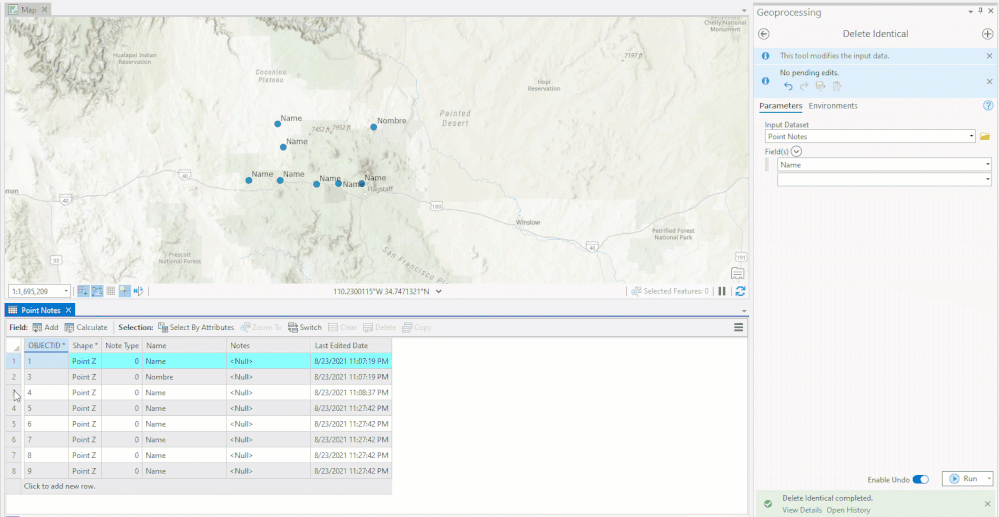Click the table select-all corner cell

point(14,346)
